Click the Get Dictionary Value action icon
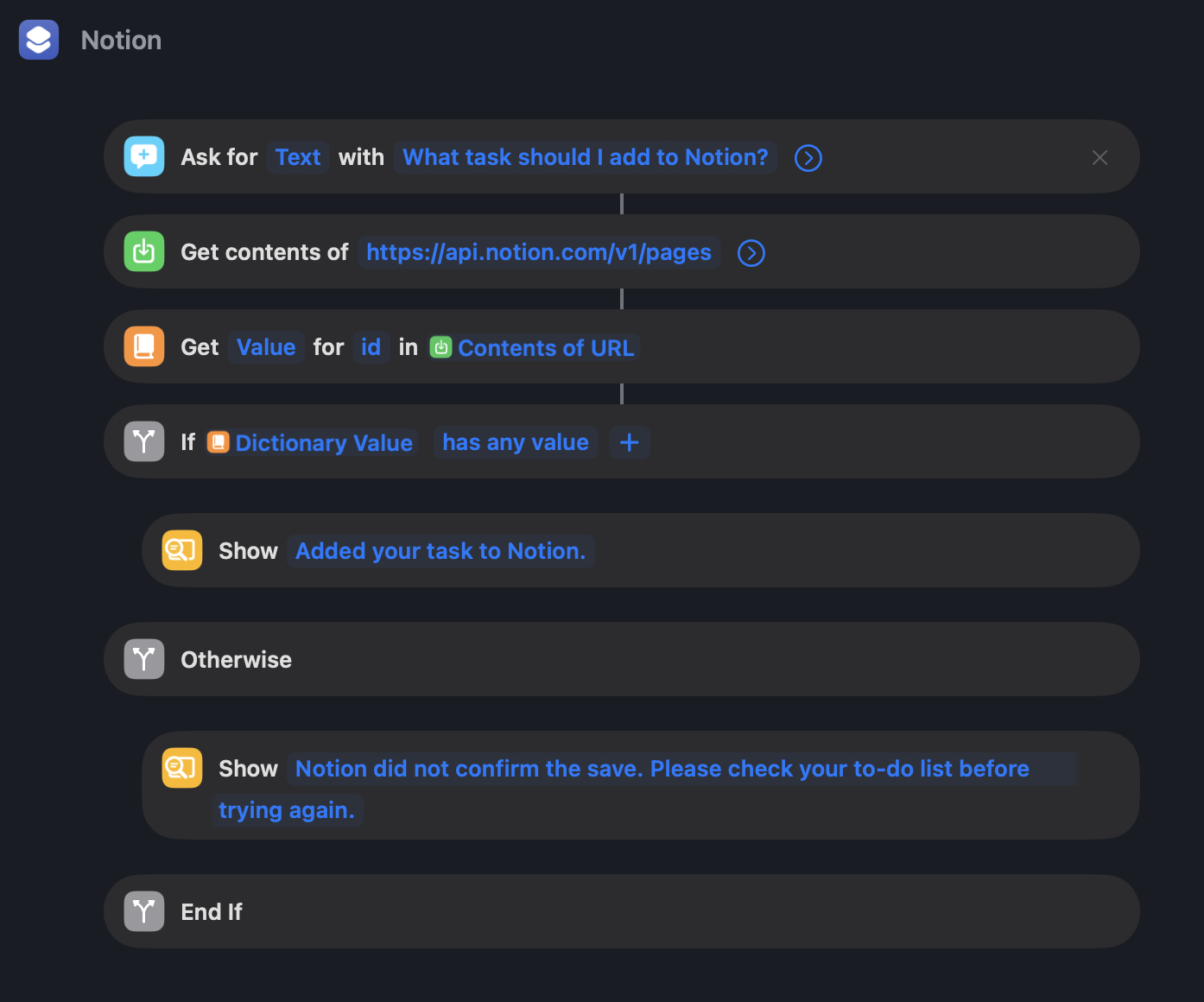 point(144,346)
